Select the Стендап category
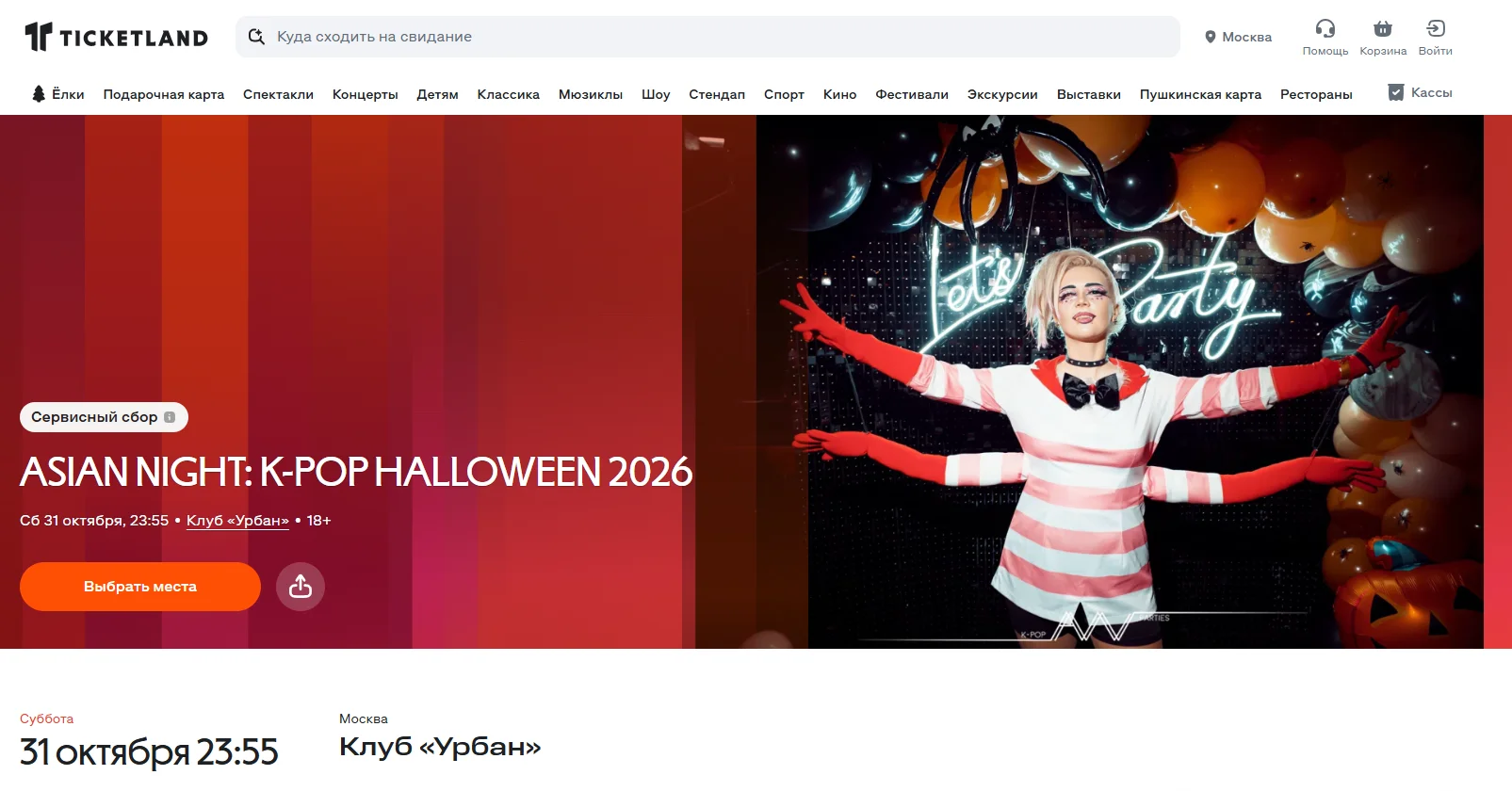This screenshot has width=1512, height=791. 717,94
